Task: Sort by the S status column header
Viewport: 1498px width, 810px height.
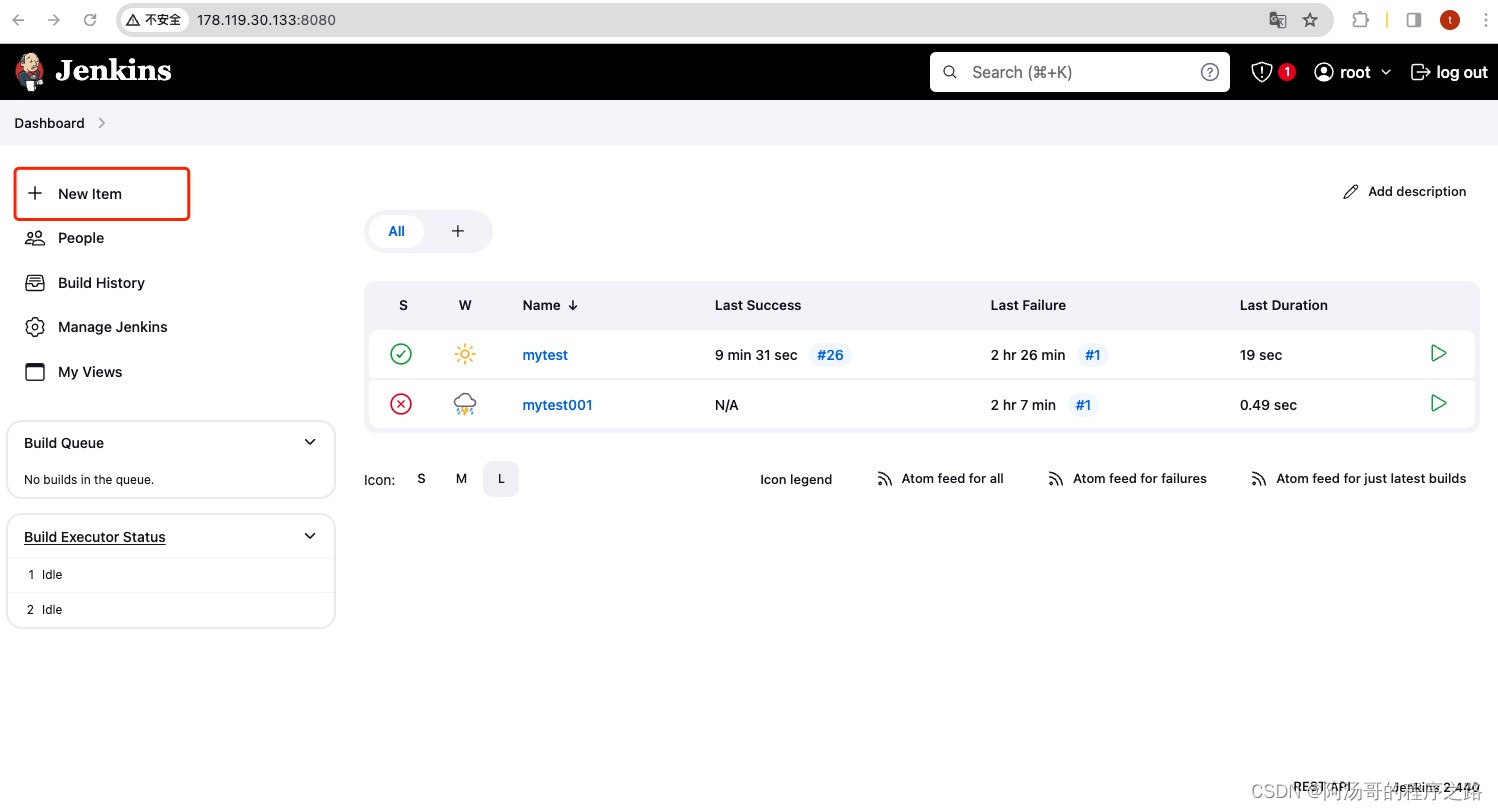Action: (403, 305)
